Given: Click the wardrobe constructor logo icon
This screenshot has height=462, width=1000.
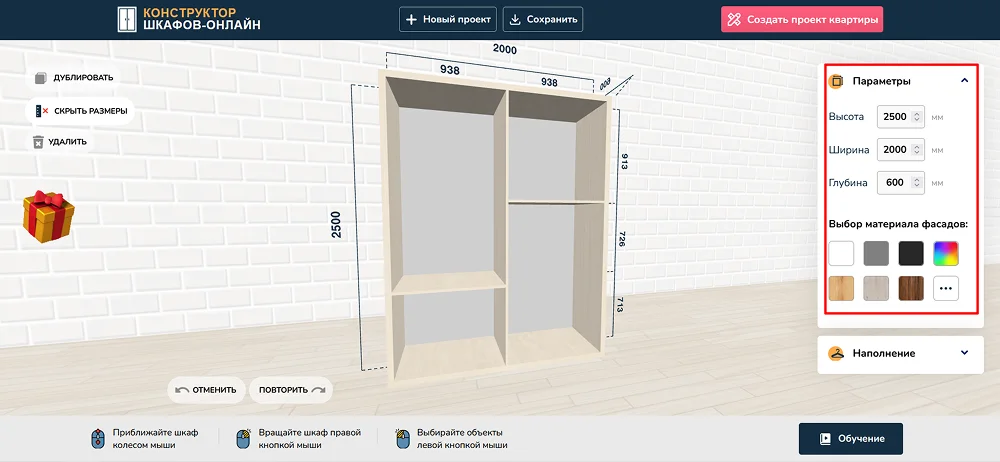Looking at the screenshot, I should click(128, 19).
